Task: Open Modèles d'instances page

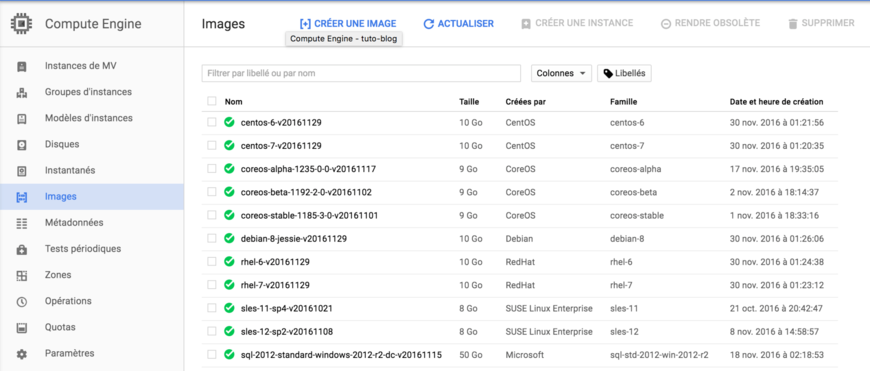Action: pos(89,118)
